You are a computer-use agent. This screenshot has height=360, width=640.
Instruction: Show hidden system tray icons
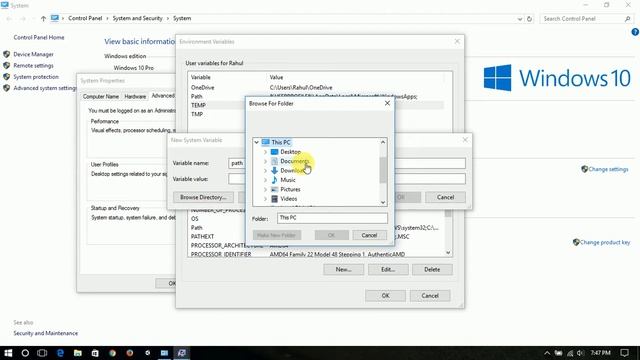click(547, 353)
